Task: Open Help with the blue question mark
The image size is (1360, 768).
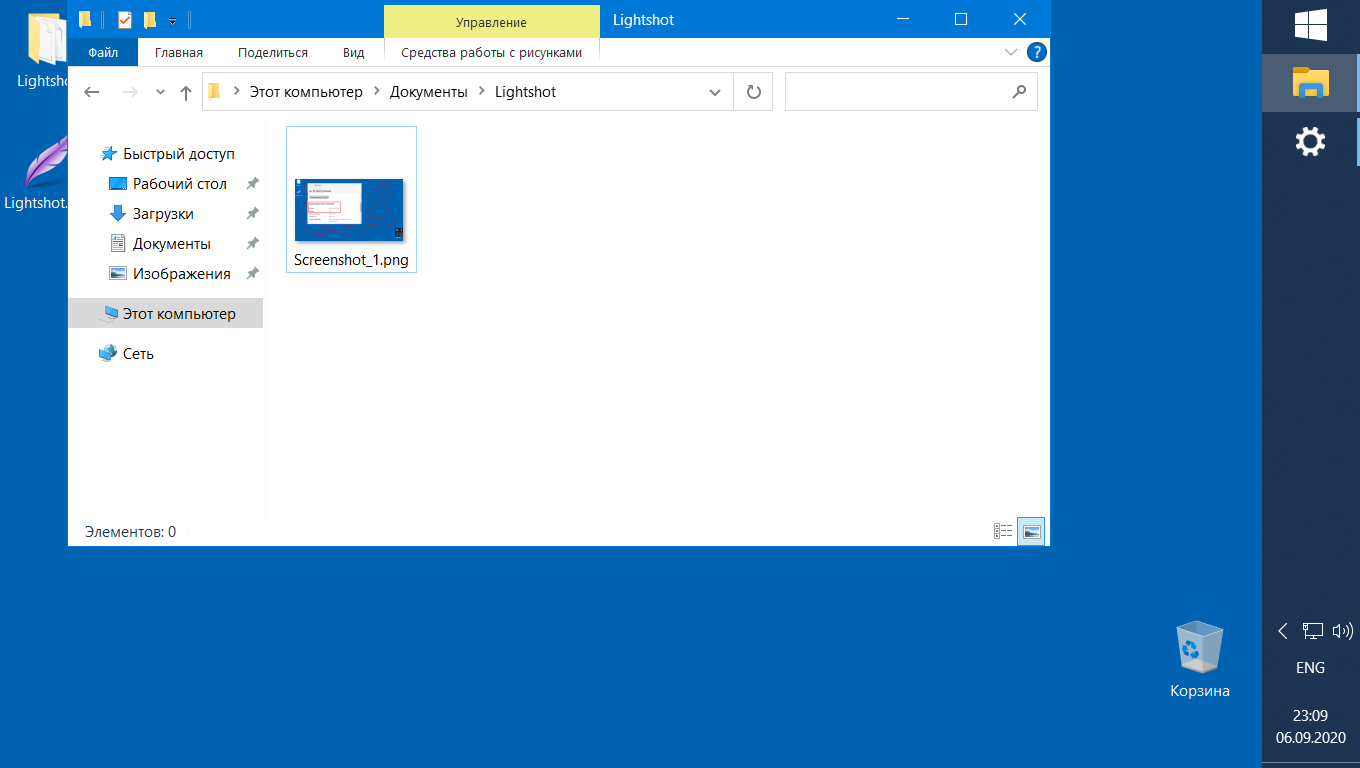Action: (x=1037, y=52)
